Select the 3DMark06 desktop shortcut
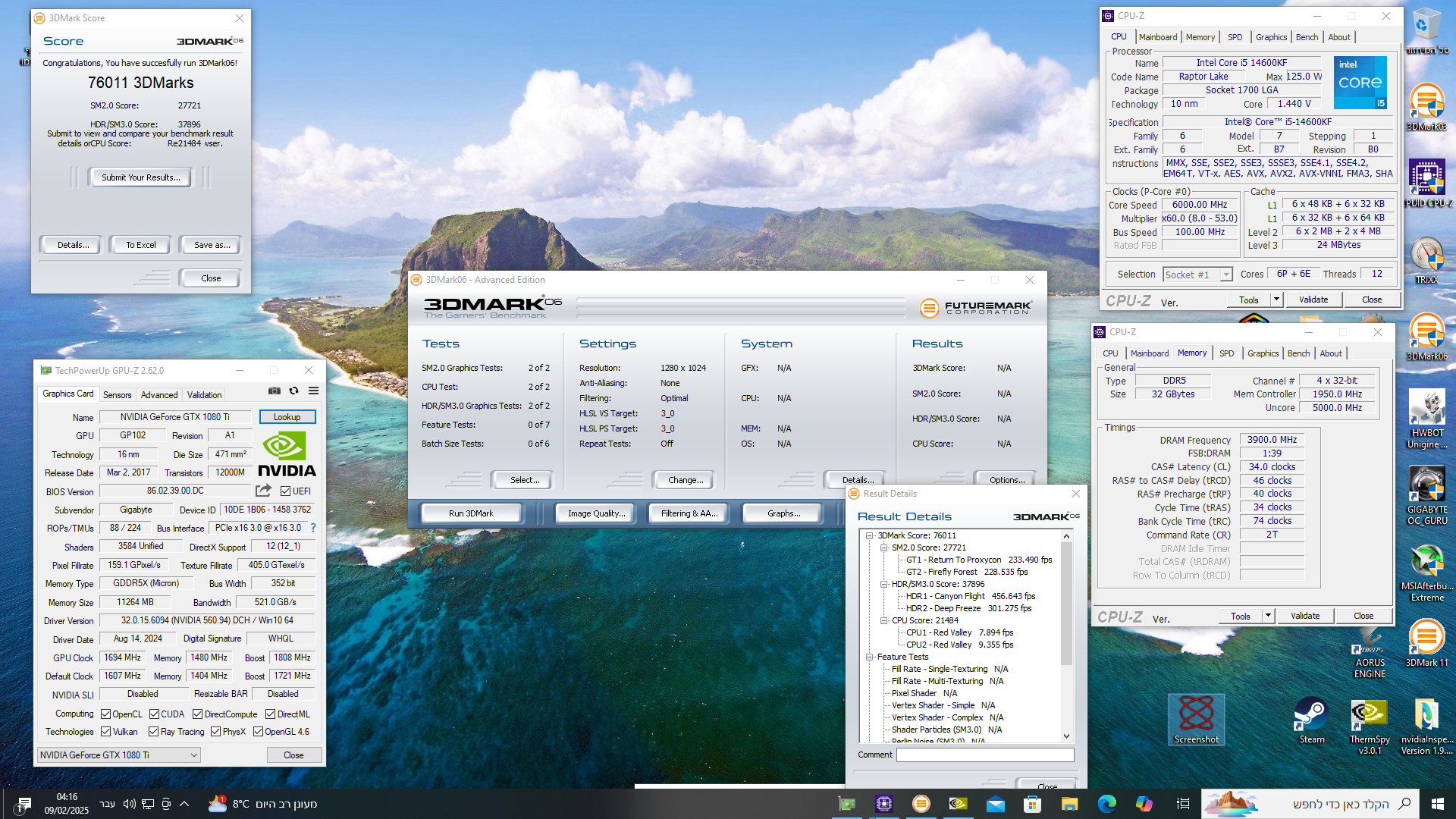Image resolution: width=1456 pixels, height=819 pixels. click(x=1426, y=337)
